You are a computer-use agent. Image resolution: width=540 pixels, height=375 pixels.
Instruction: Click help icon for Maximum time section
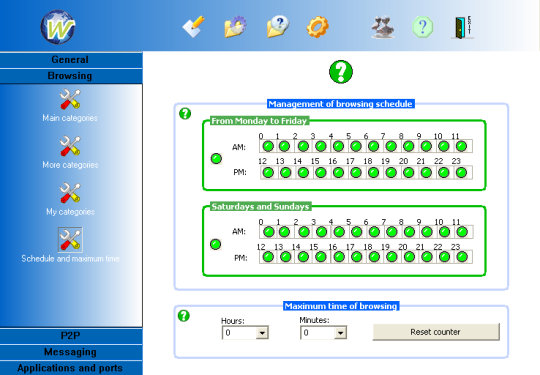(x=184, y=316)
